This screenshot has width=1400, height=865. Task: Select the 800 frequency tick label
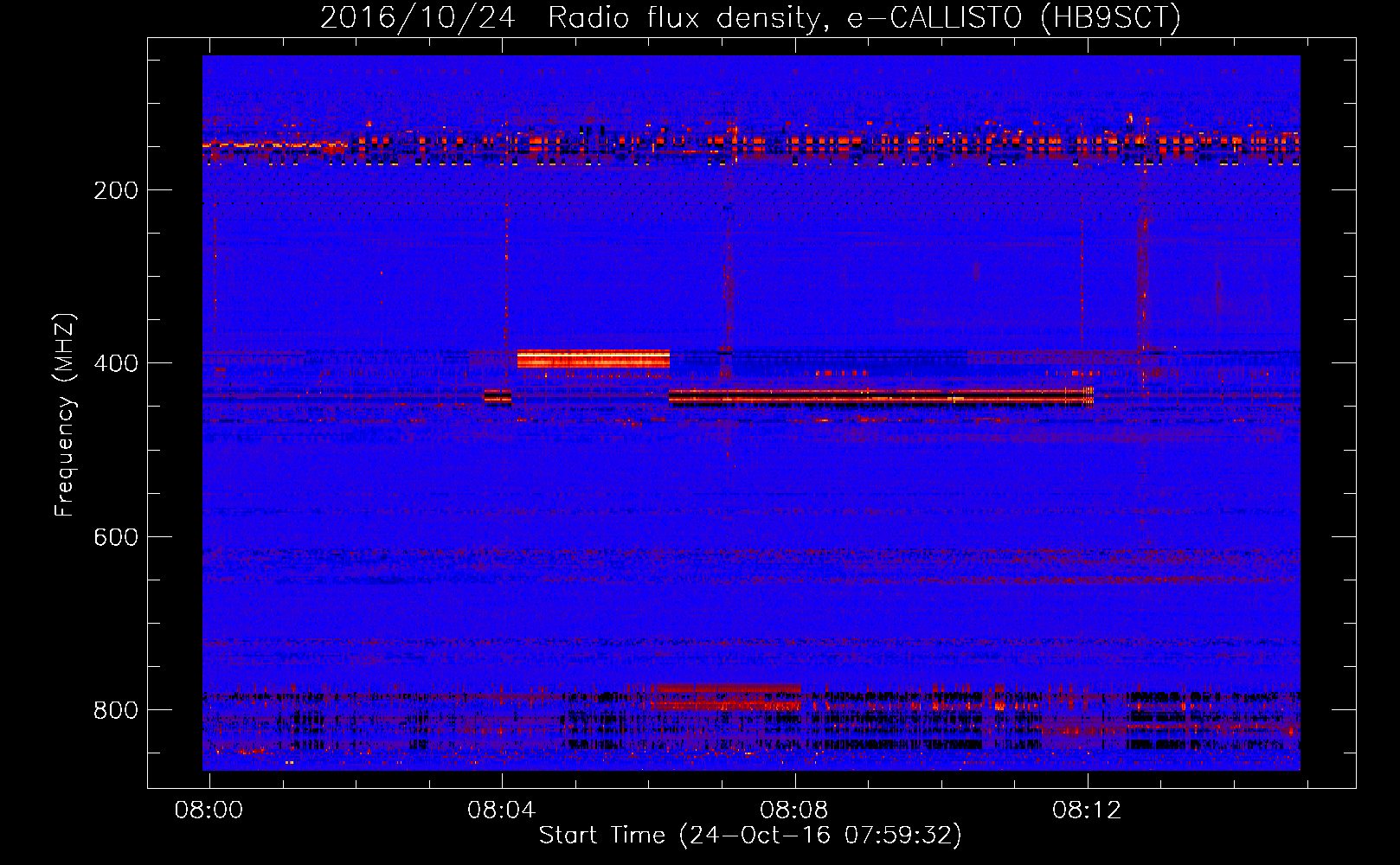[116, 710]
